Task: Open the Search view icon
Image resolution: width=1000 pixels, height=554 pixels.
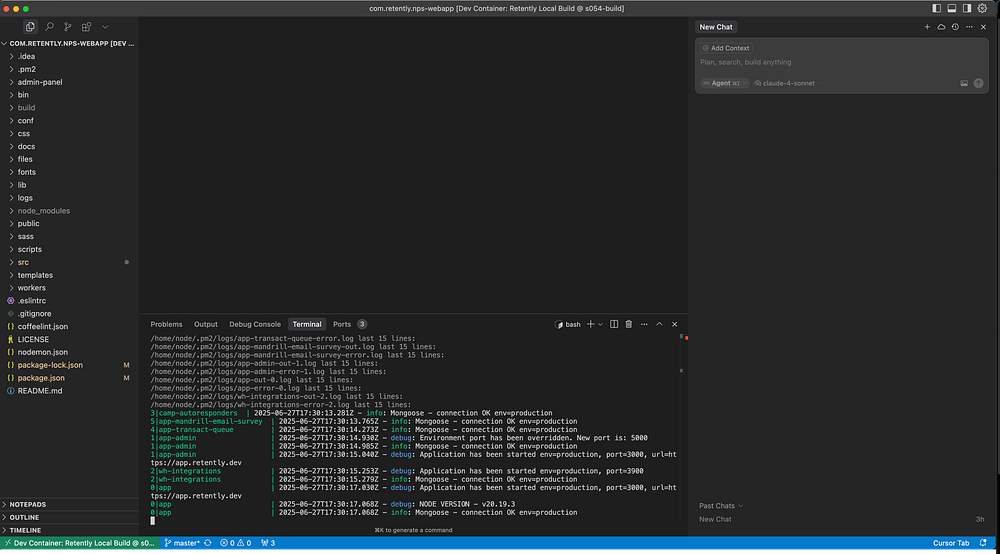Action: click(x=49, y=27)
